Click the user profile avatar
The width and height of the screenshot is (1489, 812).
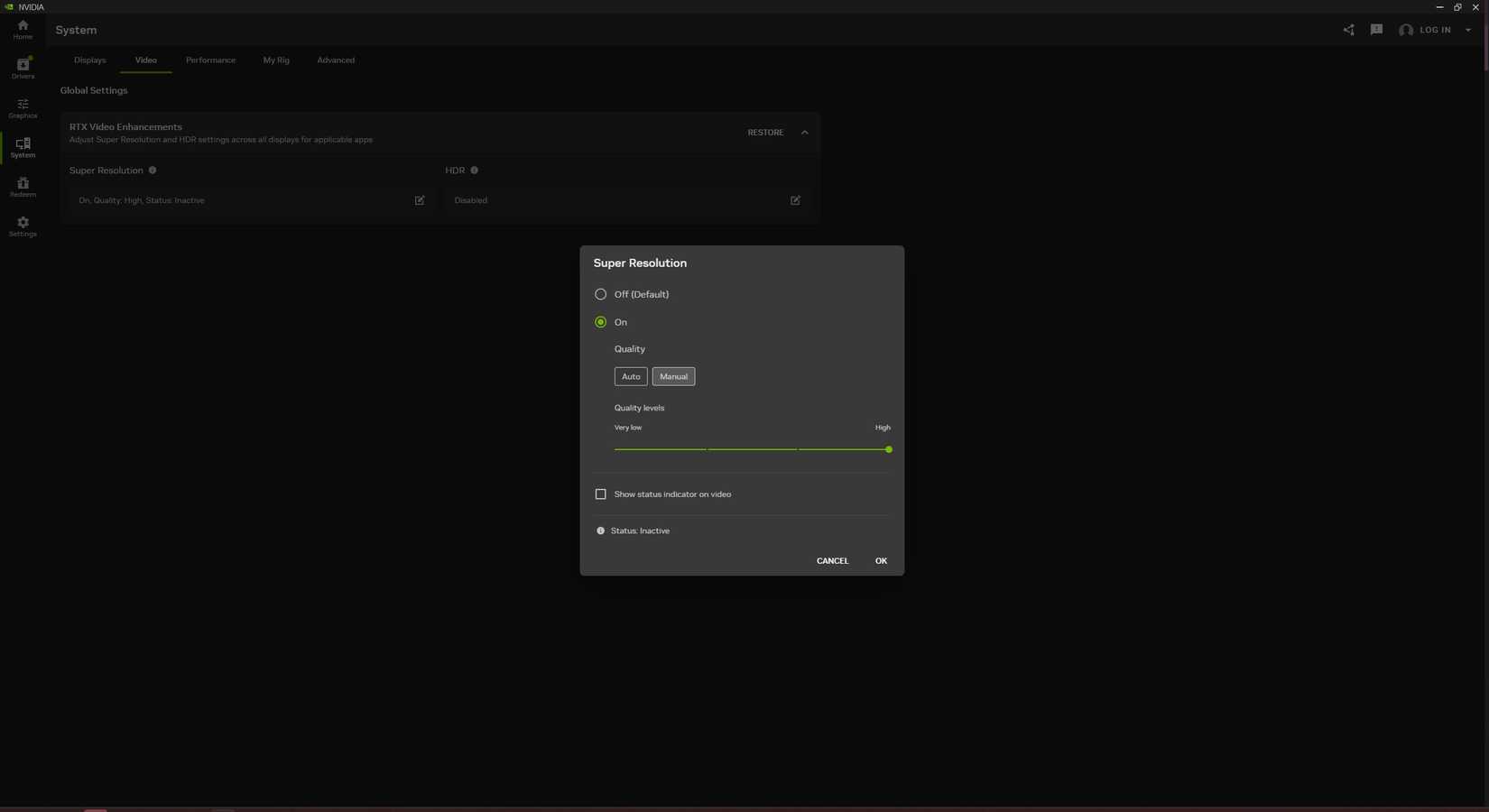[x=1405, y=29]
